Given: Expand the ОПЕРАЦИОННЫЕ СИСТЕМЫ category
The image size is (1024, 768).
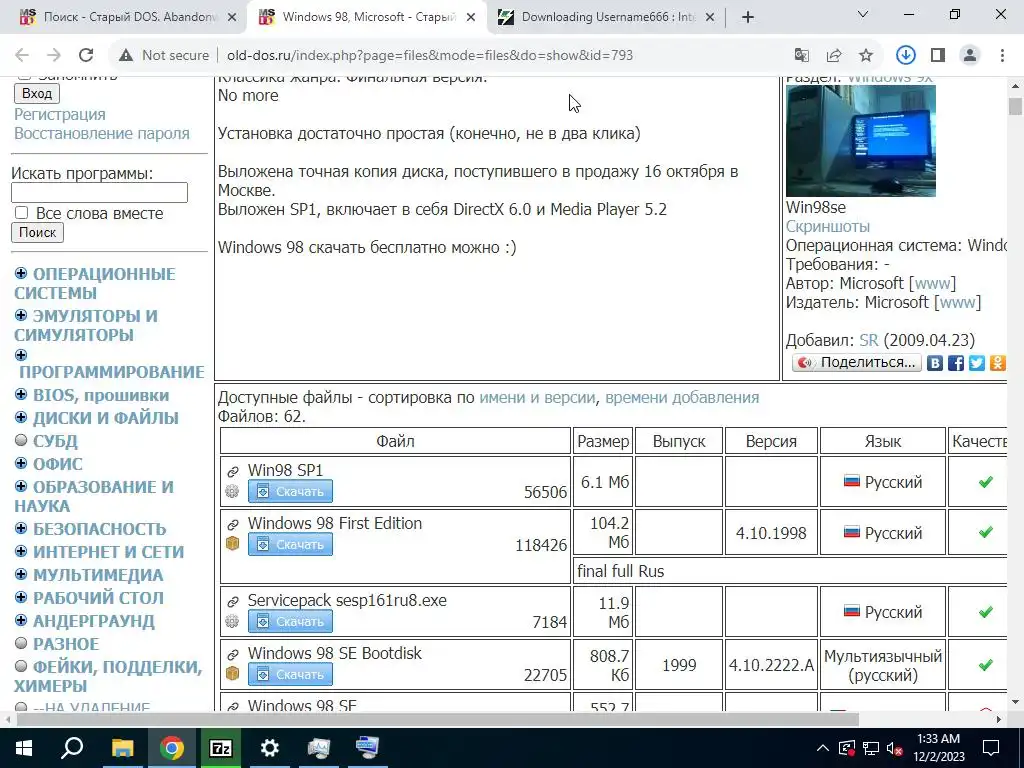Looking at the screenshot, I should pyautogui.click(x=21, y=273).
